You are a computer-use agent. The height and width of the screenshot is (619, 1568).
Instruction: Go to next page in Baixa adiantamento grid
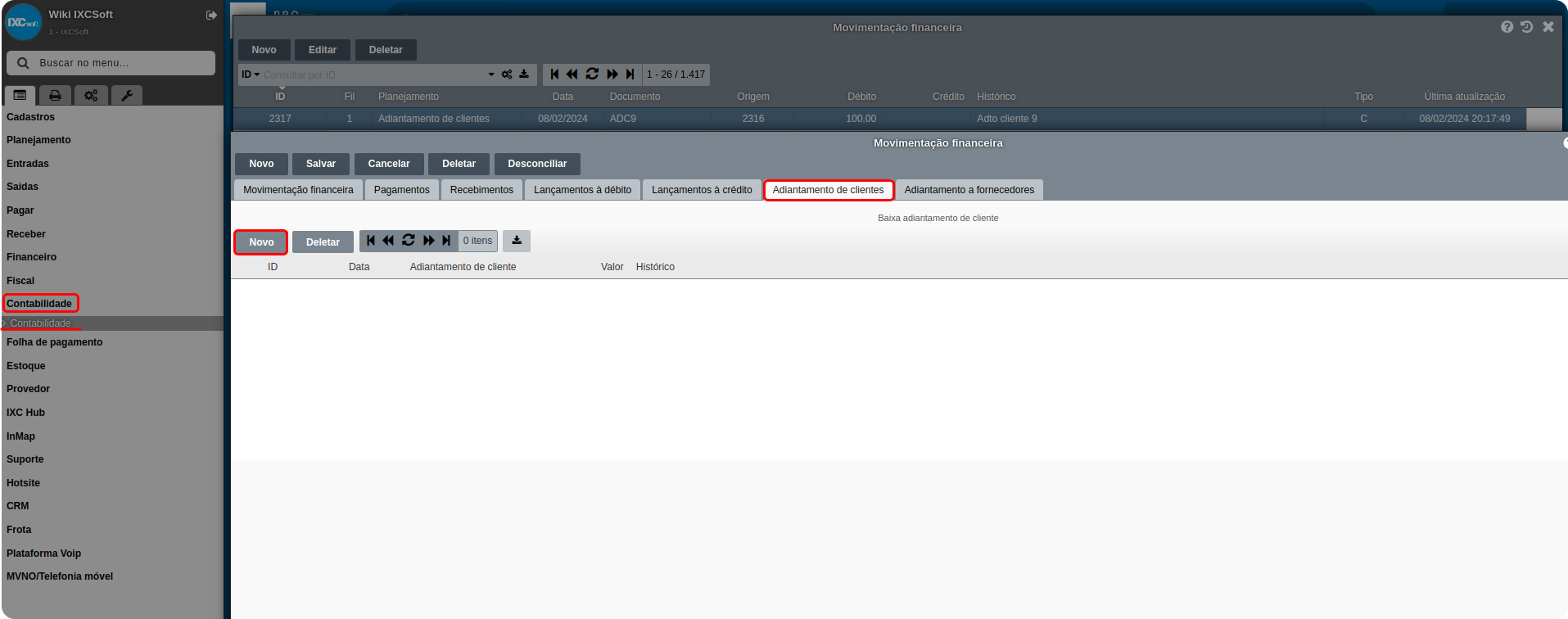click(428, 241)
